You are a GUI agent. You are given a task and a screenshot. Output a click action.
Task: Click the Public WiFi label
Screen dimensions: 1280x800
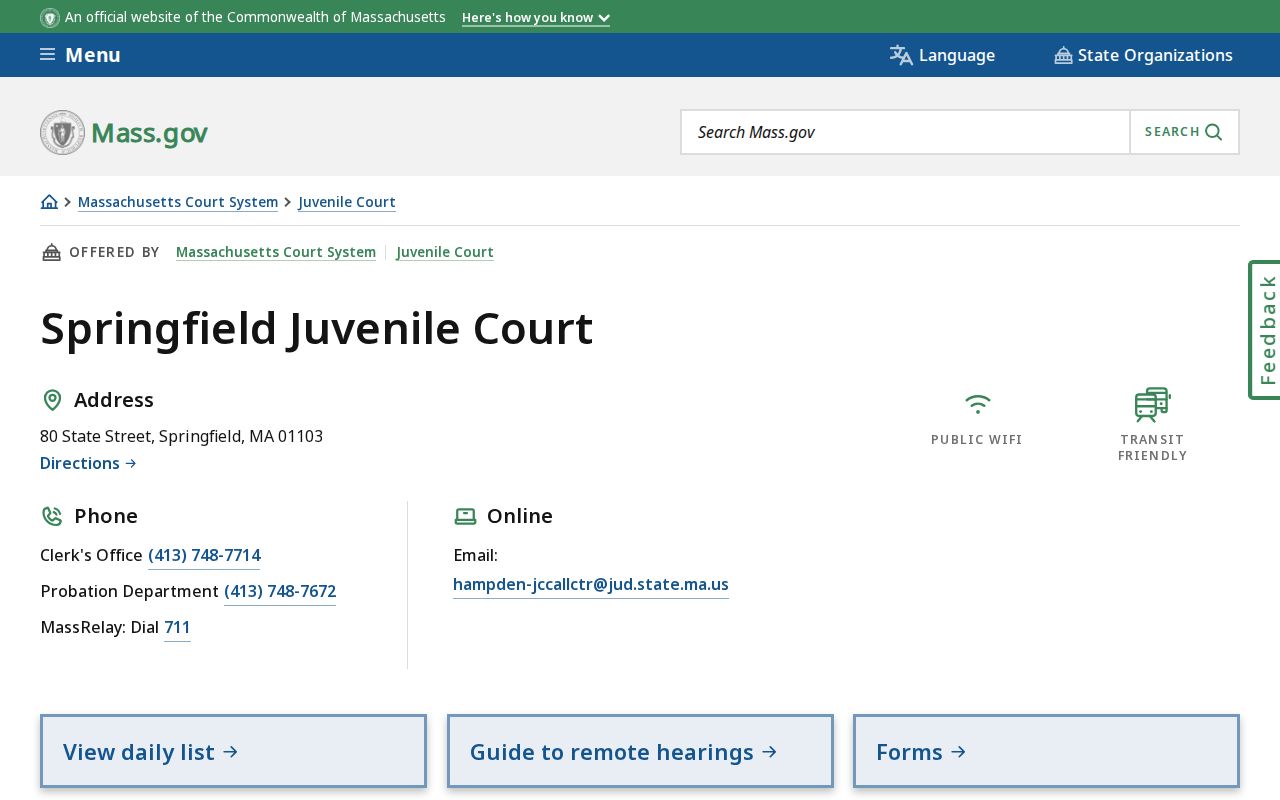click(977, 440)
